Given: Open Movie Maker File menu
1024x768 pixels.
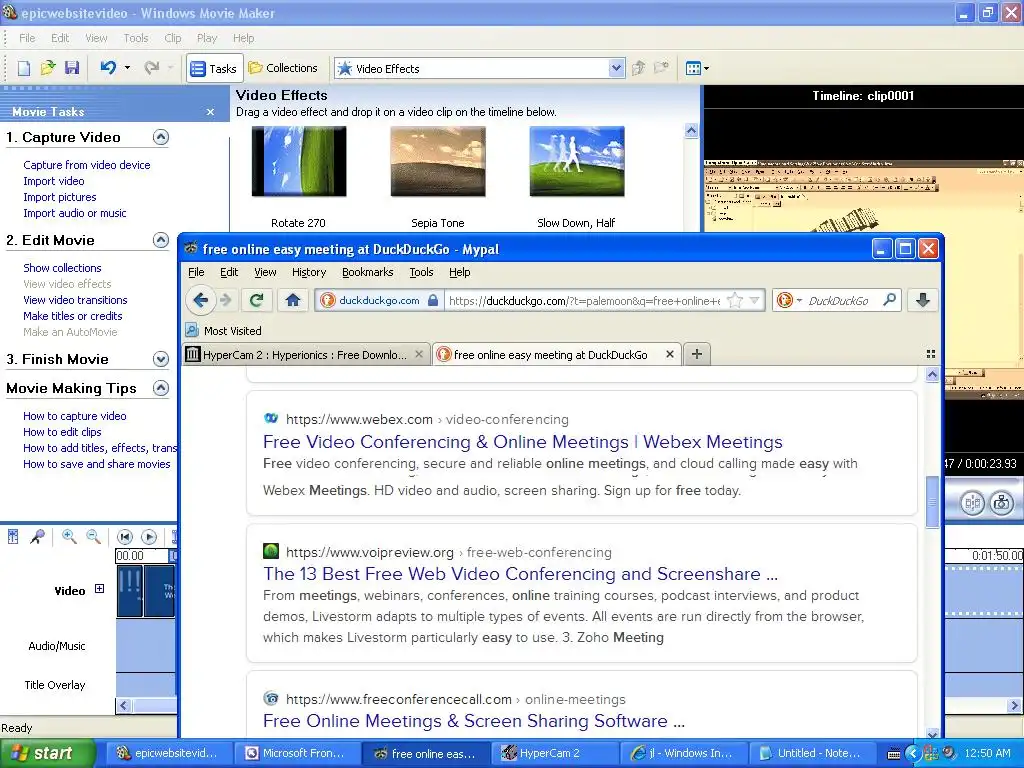Looking at the screenshot, I should point(27,38).
